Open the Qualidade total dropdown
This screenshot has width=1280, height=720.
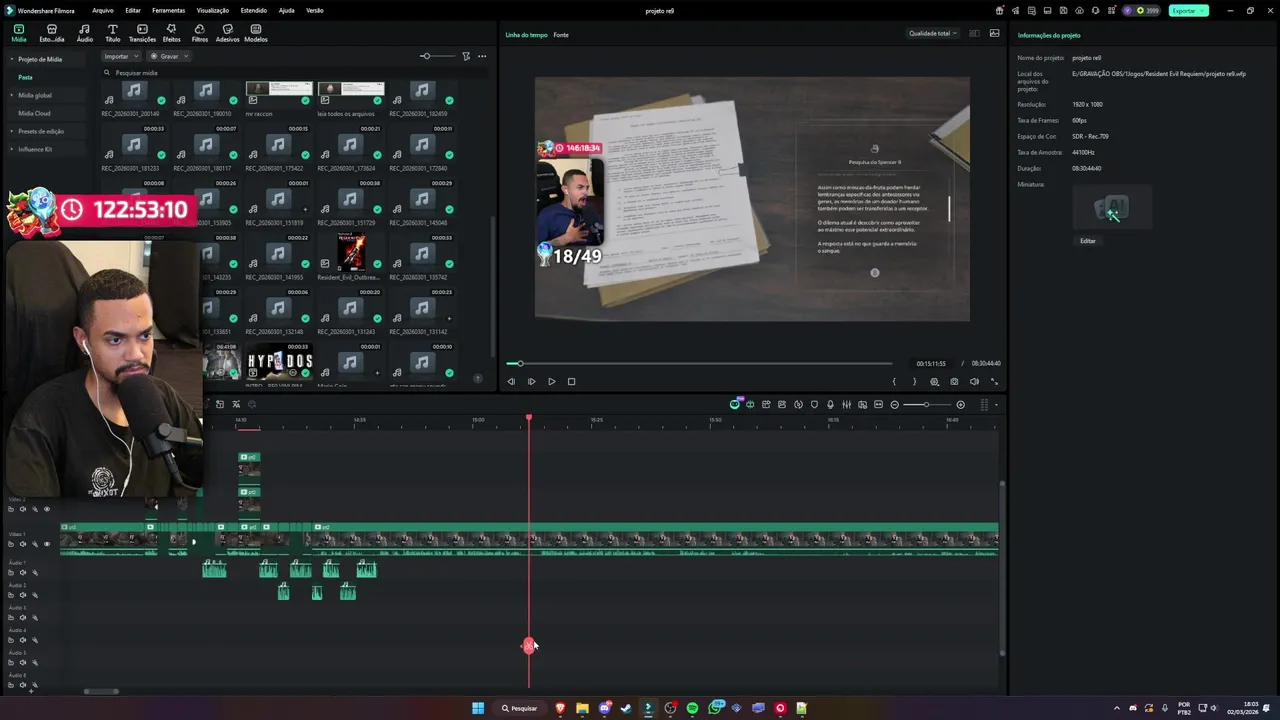tap(932, 33)
